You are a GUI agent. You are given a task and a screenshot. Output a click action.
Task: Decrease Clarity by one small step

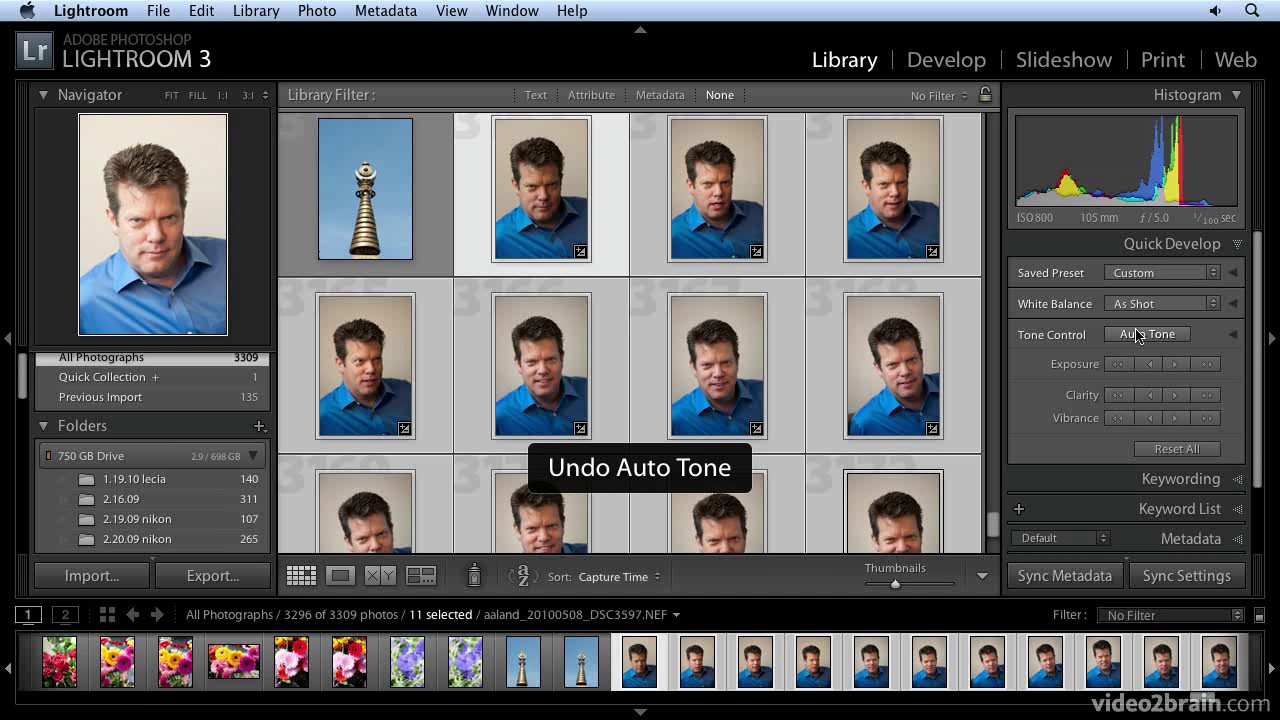tap(1149, 395)
